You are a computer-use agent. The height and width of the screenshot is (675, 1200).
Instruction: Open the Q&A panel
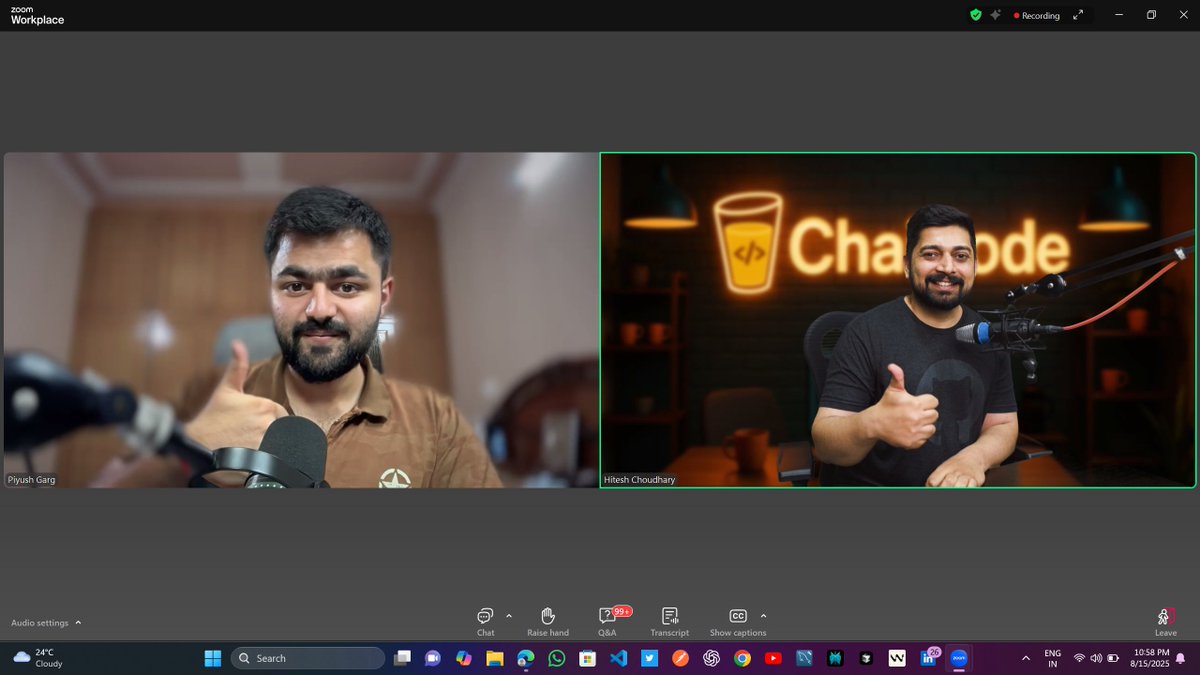point(608,621)
